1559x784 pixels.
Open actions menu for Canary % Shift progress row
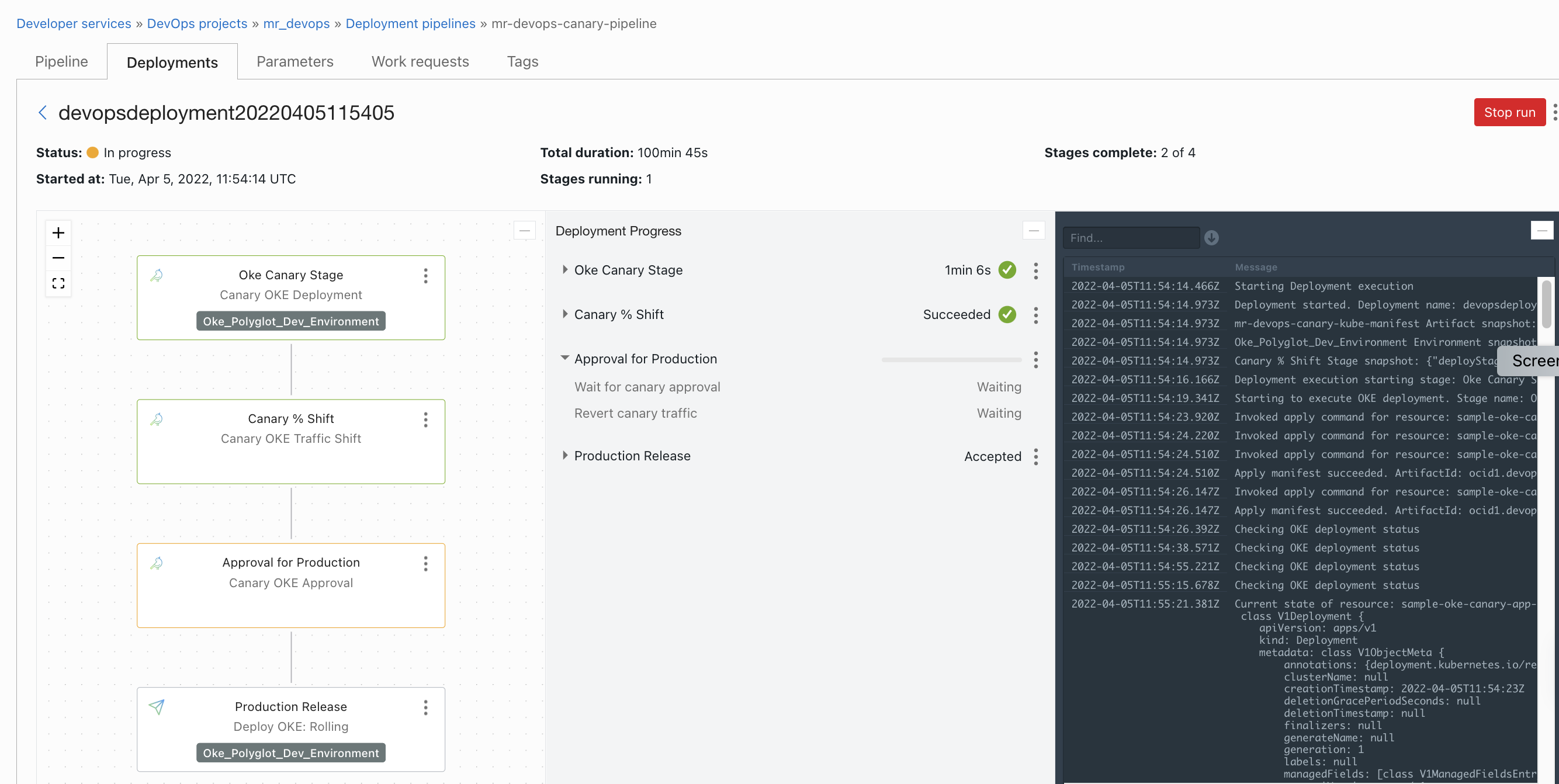tap(1035, 315)
